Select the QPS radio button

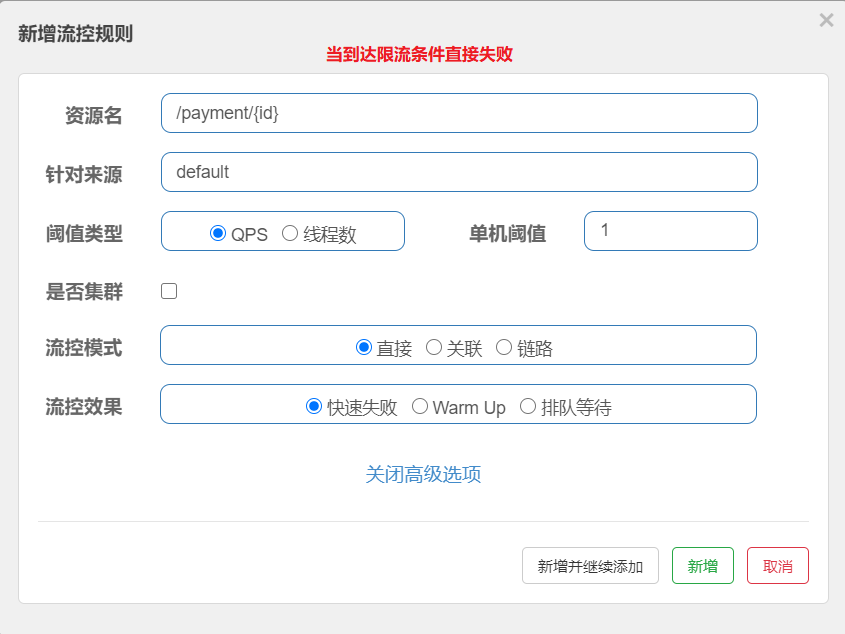218,234
